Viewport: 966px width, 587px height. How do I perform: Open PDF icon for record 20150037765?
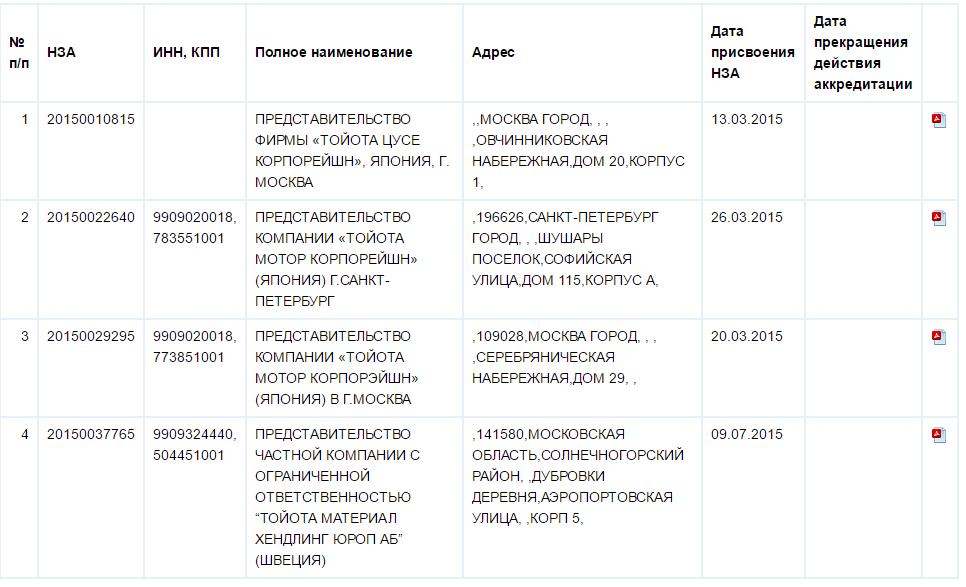939,435
